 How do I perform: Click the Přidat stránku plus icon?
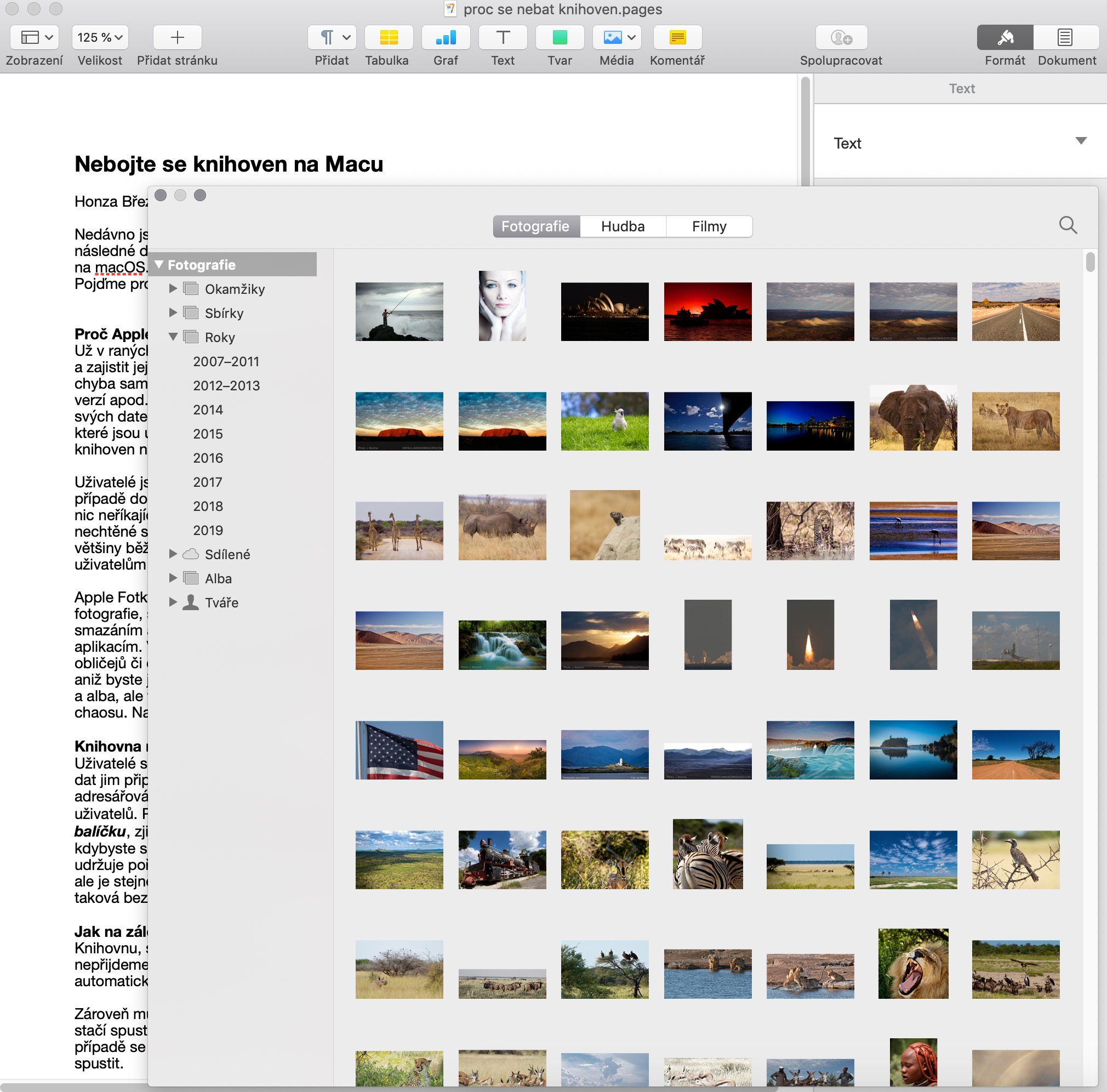point(177,38)
